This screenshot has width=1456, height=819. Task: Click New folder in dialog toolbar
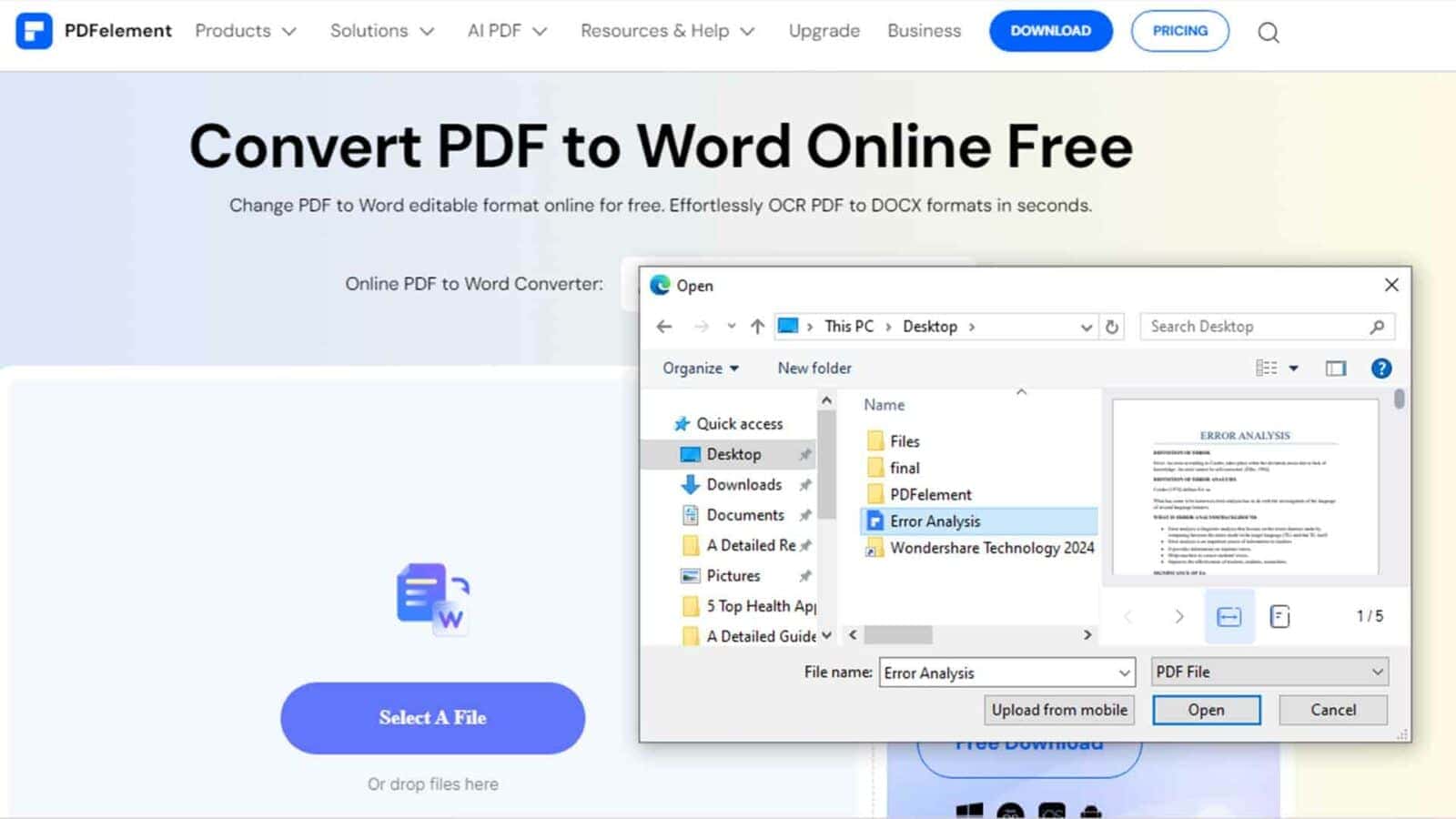[814, 369]
